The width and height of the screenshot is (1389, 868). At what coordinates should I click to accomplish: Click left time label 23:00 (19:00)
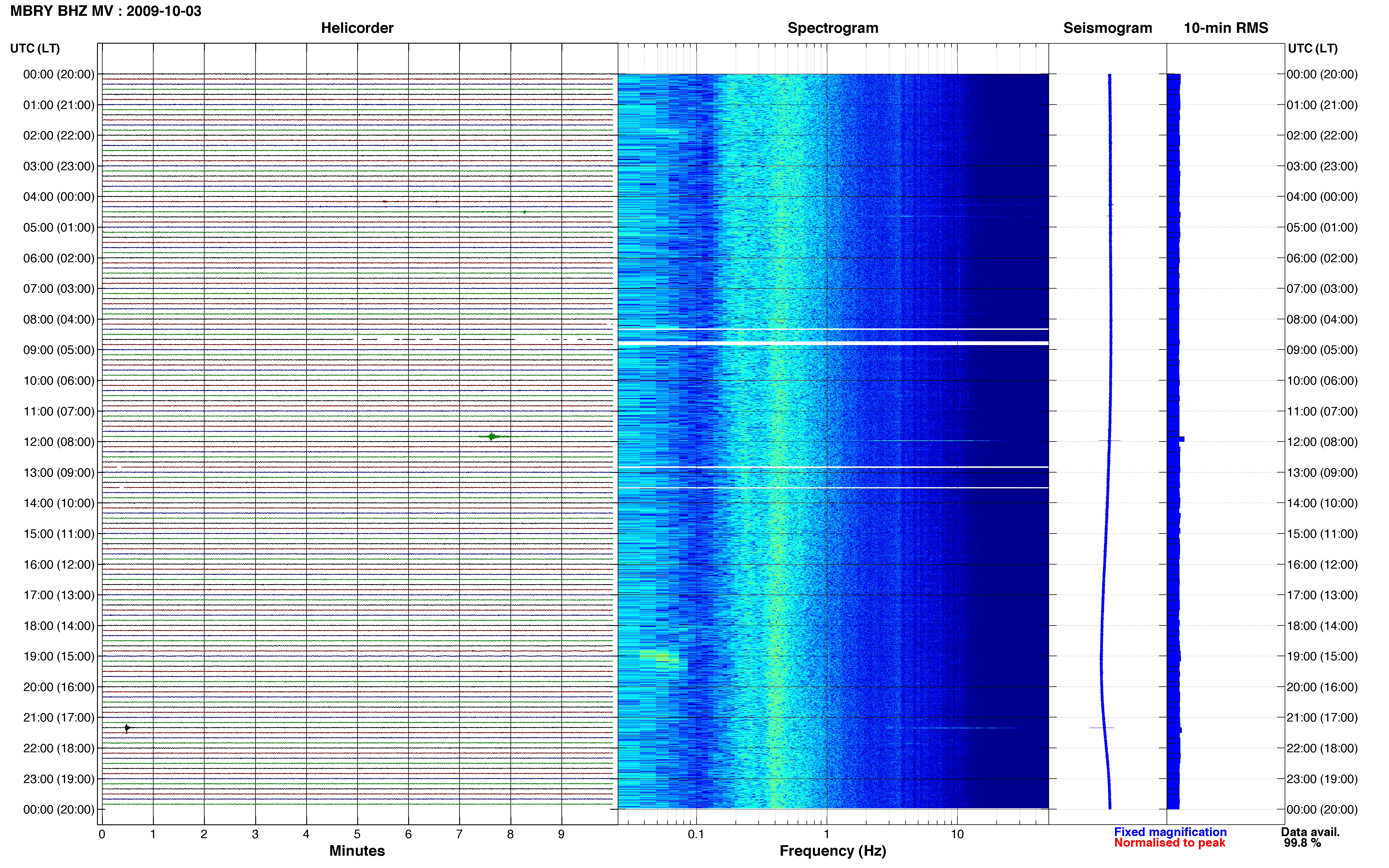point(59,779)
